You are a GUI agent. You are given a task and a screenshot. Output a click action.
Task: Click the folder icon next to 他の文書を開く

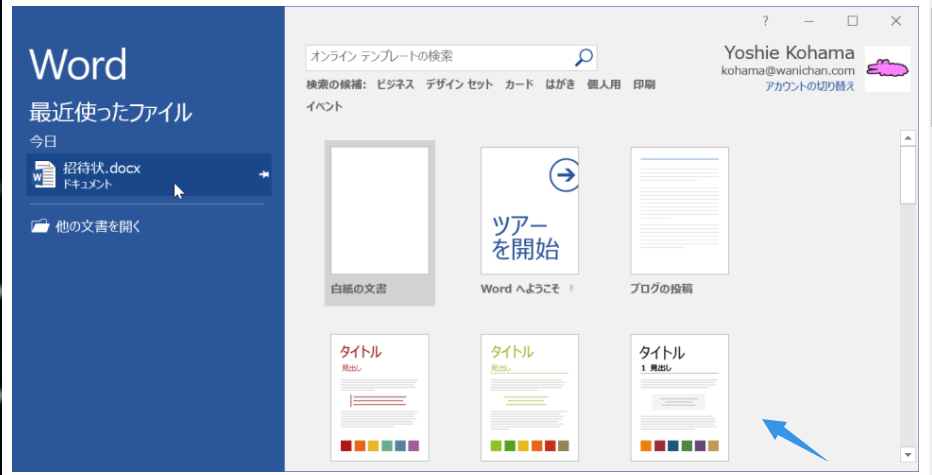click(40, 226)
